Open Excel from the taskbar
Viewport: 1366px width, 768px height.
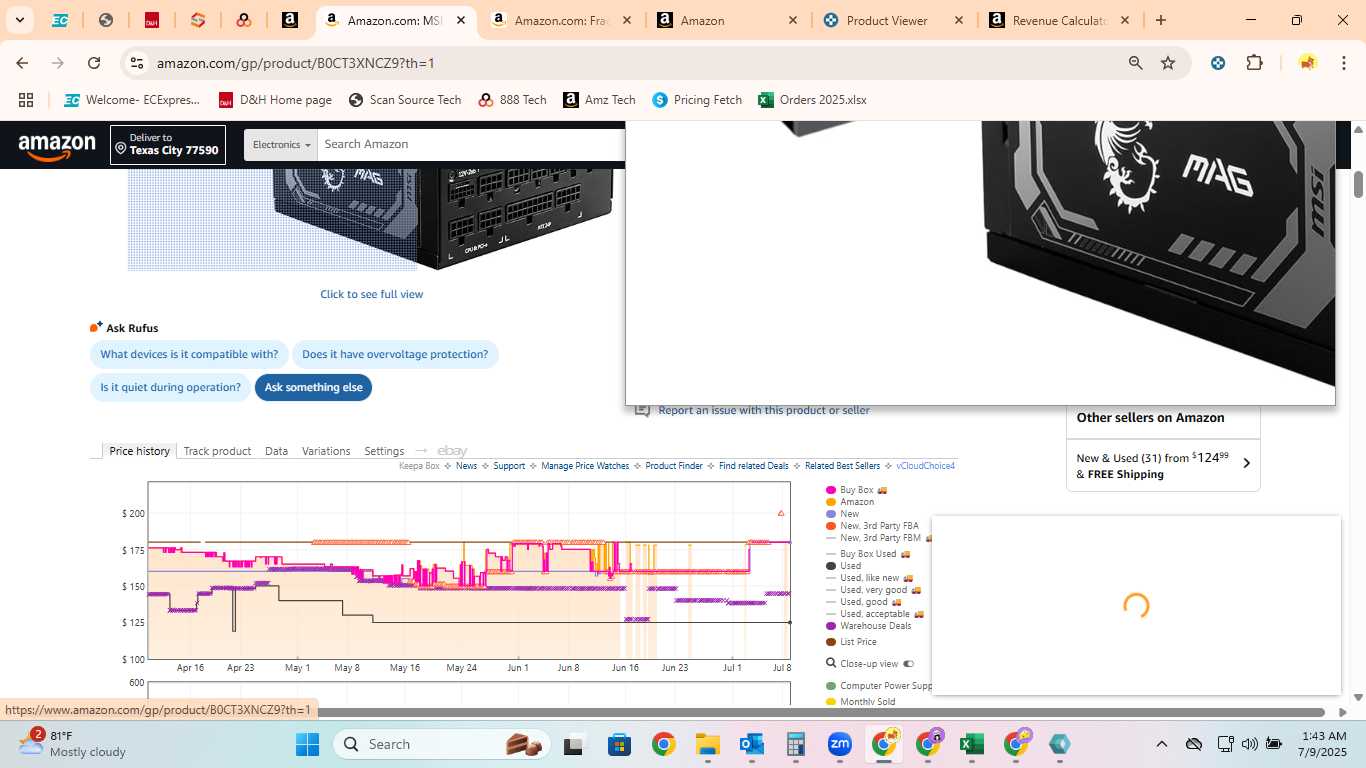click(969, 744)
